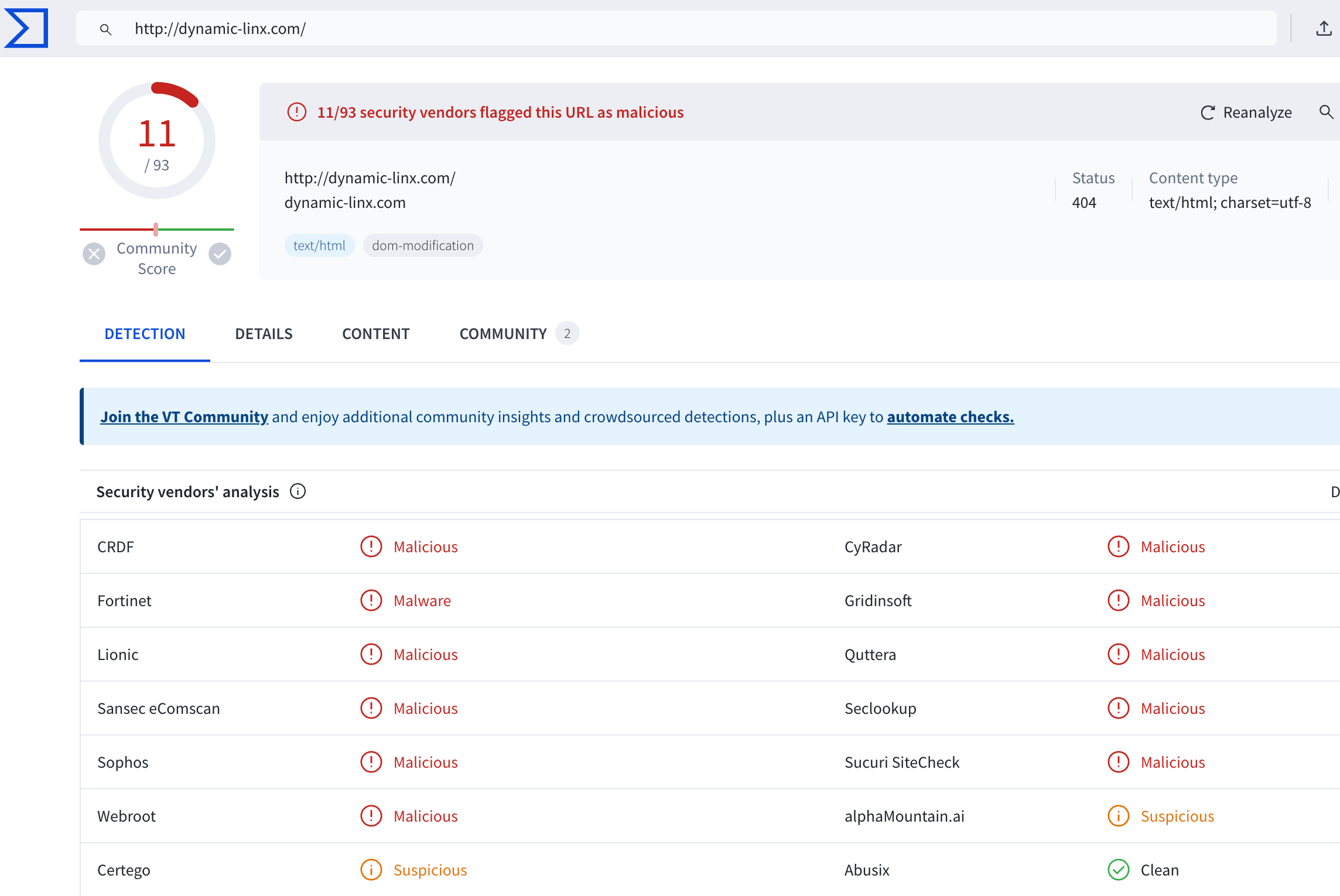Click the URL search input field
The image size is (1340, 896).
tap(676, 28)
